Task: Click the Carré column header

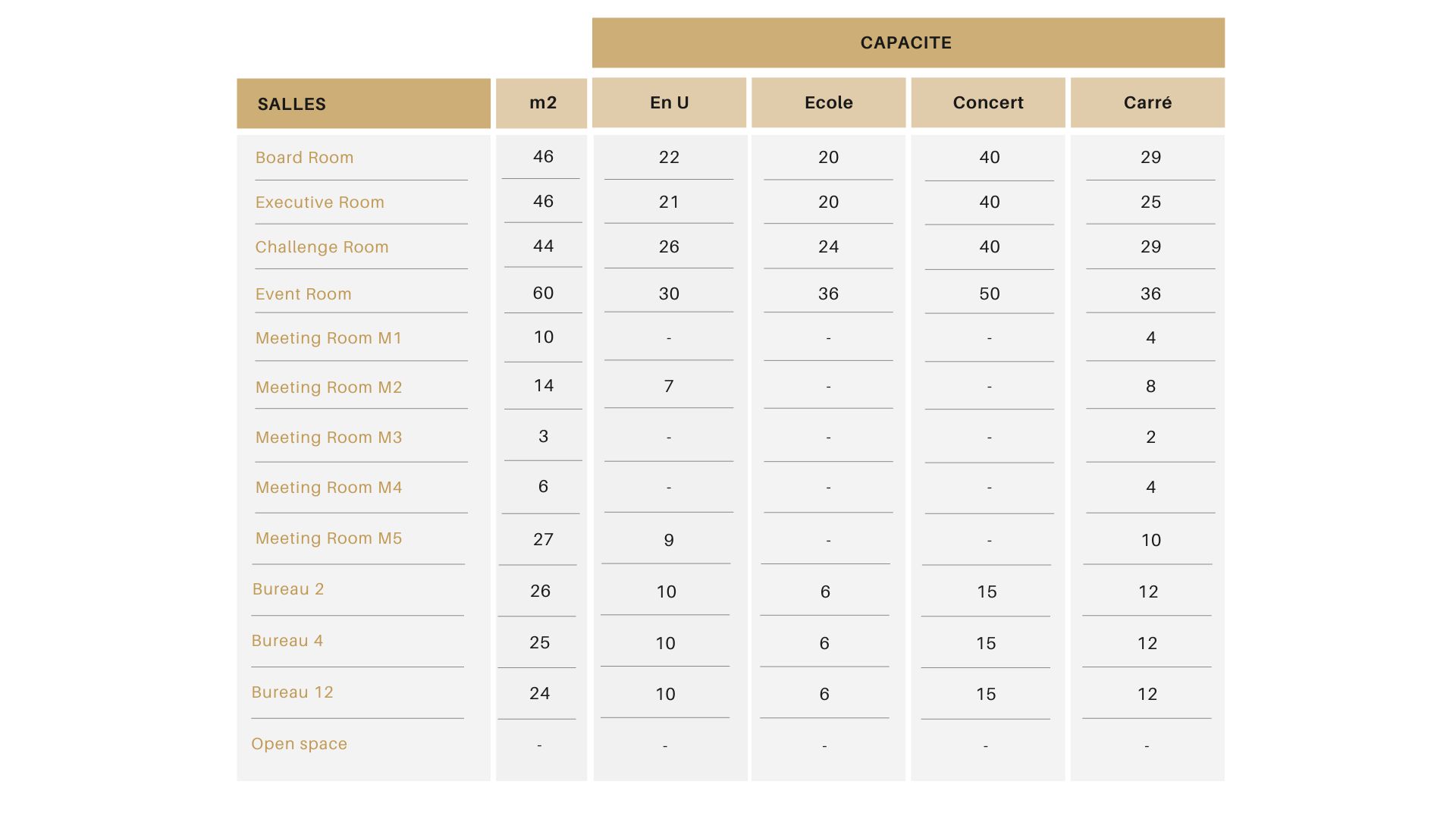Action: [1147, 103]
